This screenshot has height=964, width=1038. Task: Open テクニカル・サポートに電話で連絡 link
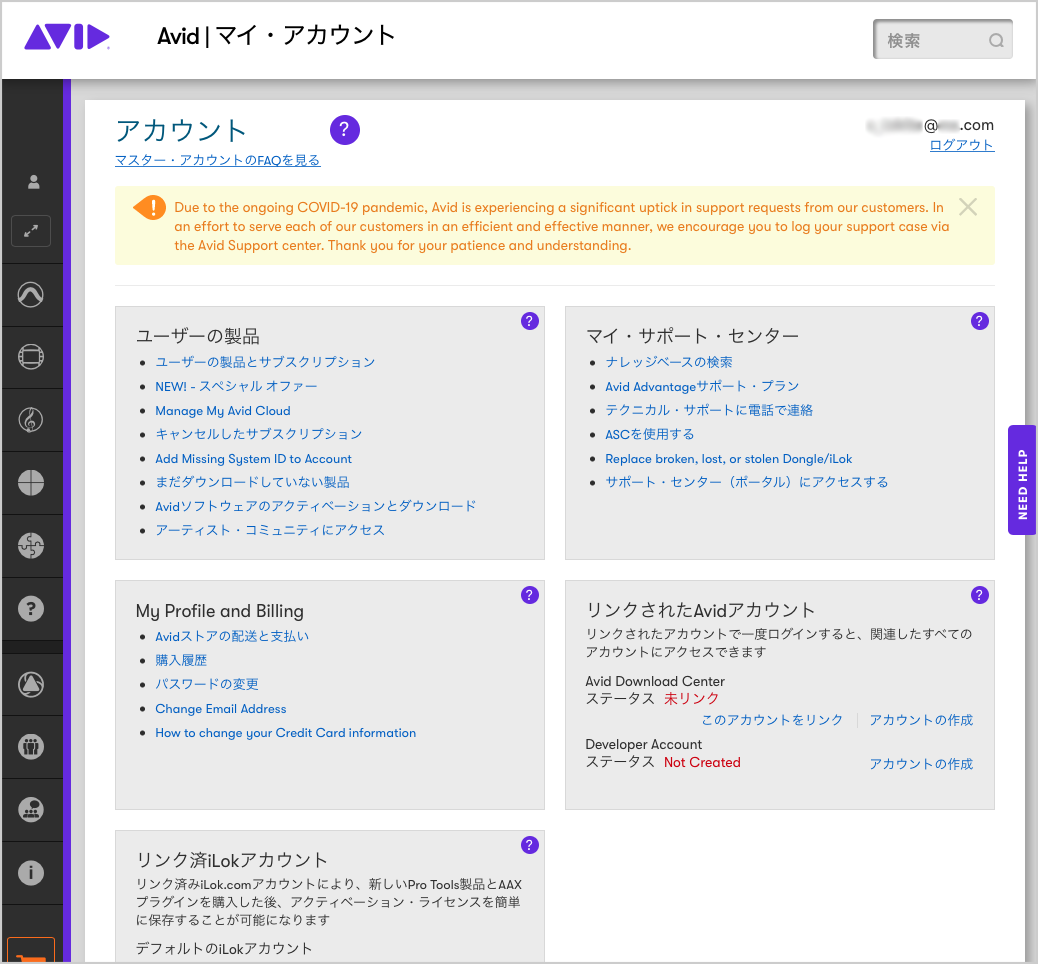[709, 410]
